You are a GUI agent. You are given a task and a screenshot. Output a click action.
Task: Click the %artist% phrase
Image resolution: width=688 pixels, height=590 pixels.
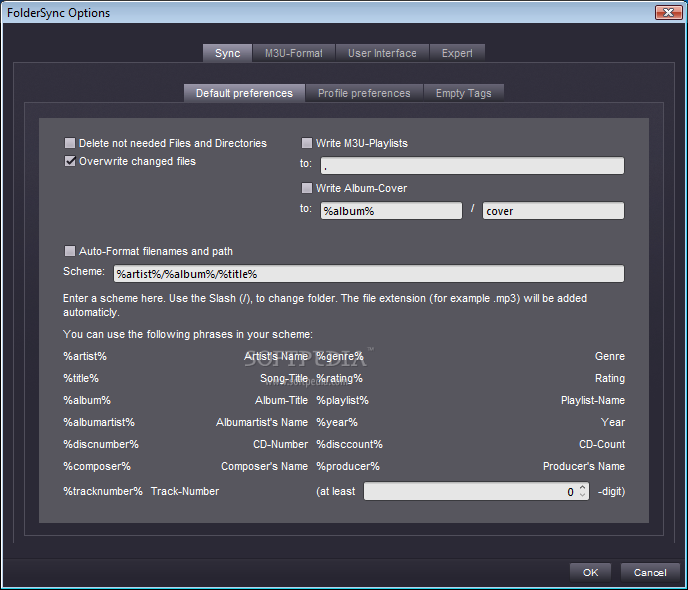(85, 356)
